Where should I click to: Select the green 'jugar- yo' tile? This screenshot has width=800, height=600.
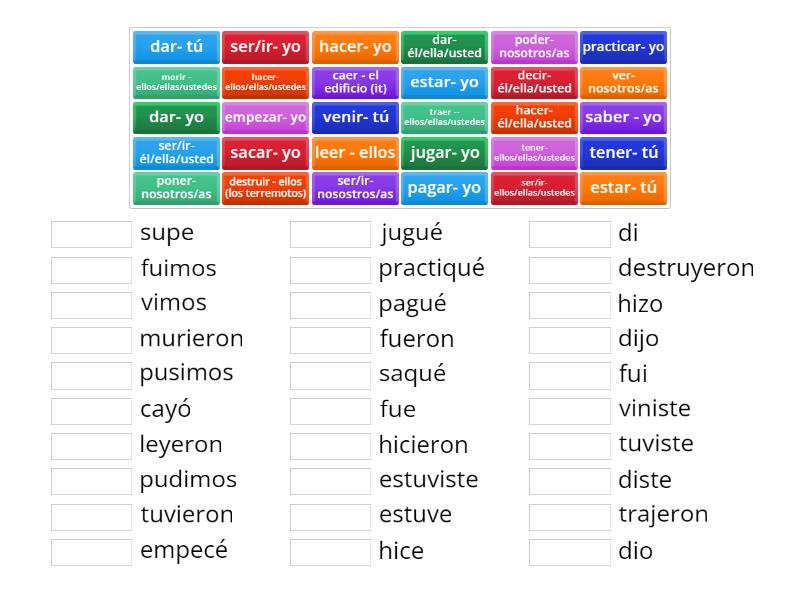[x=444, y=153]
